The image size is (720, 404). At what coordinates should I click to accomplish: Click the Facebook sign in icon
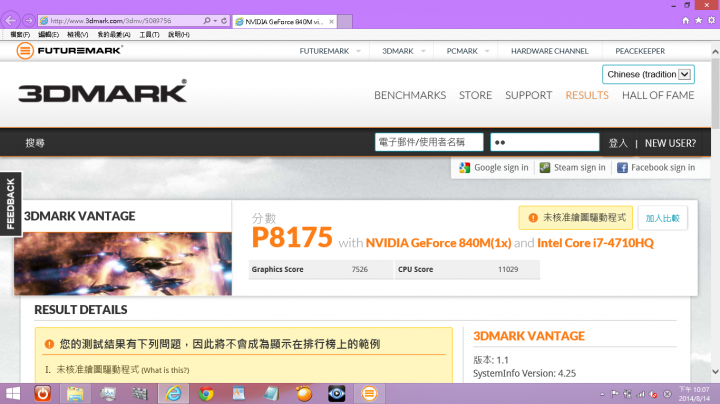[622, 168]
